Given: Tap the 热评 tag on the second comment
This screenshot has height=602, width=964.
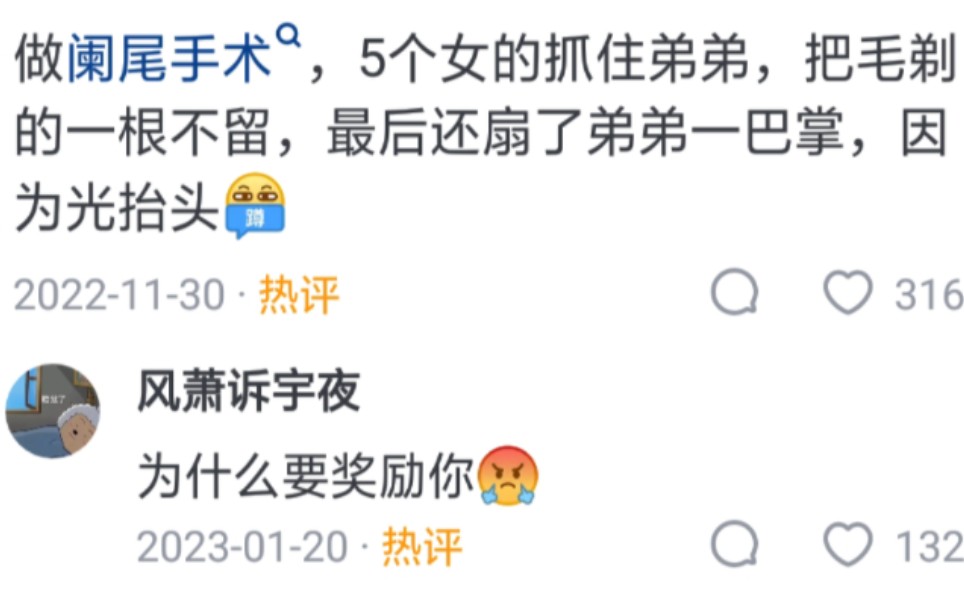Looking at the screenshot, I should tap(422, 547).
